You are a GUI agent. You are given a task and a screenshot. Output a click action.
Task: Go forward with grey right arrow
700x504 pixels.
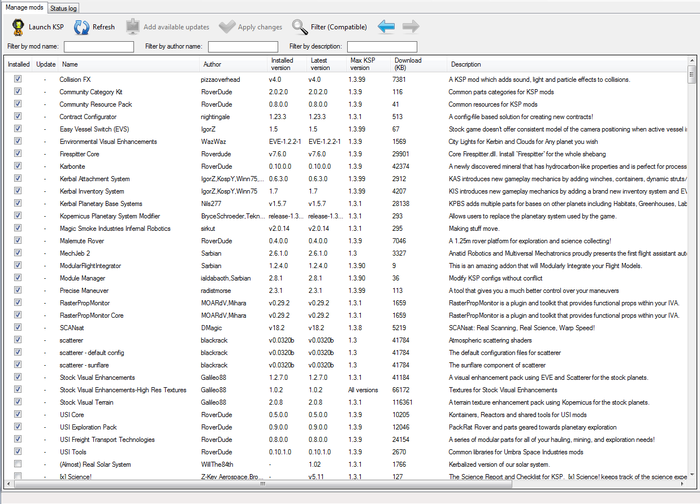tap(411, 27)
